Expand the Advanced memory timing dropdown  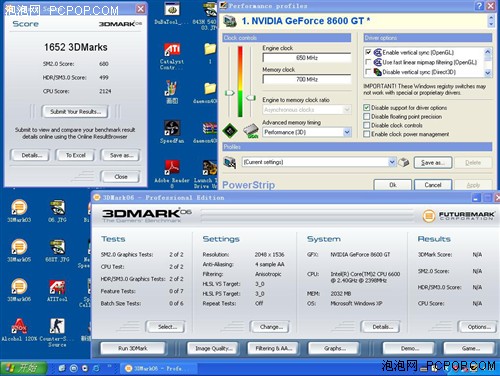coord(347,132)
